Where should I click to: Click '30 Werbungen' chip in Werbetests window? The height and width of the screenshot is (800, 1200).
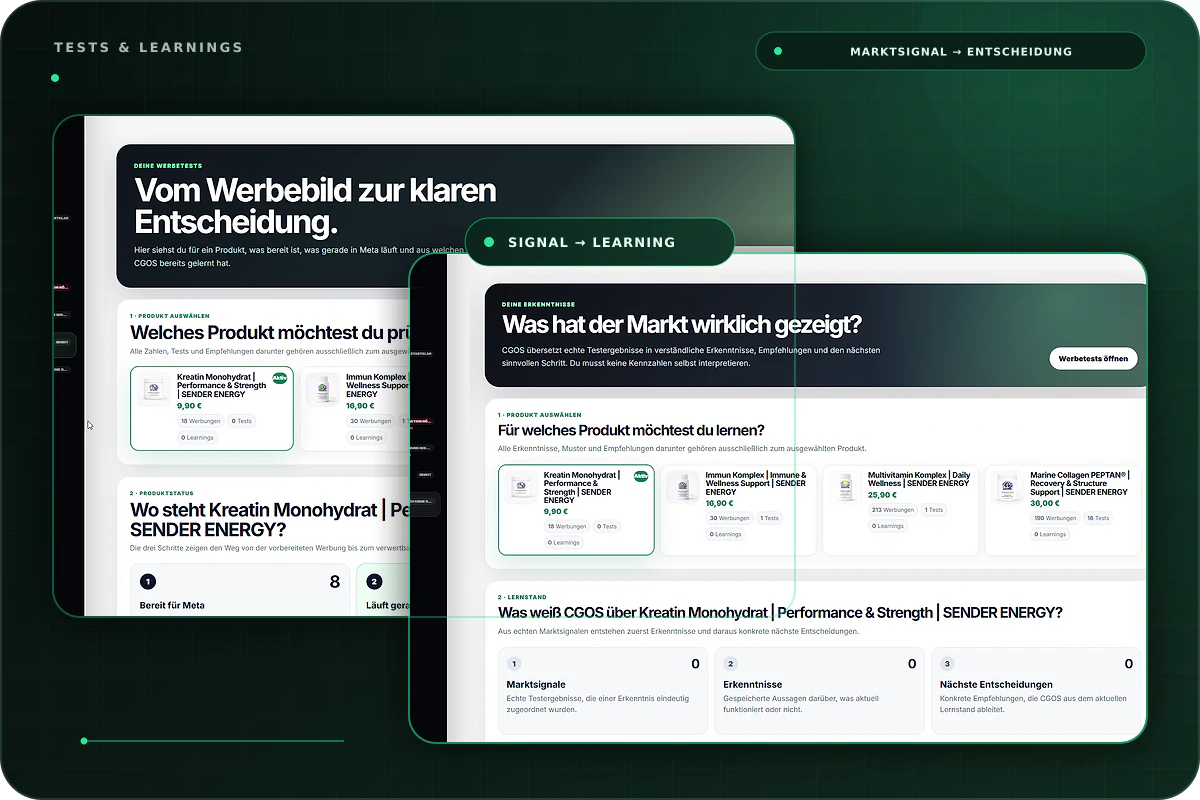(x=370, y=421)
